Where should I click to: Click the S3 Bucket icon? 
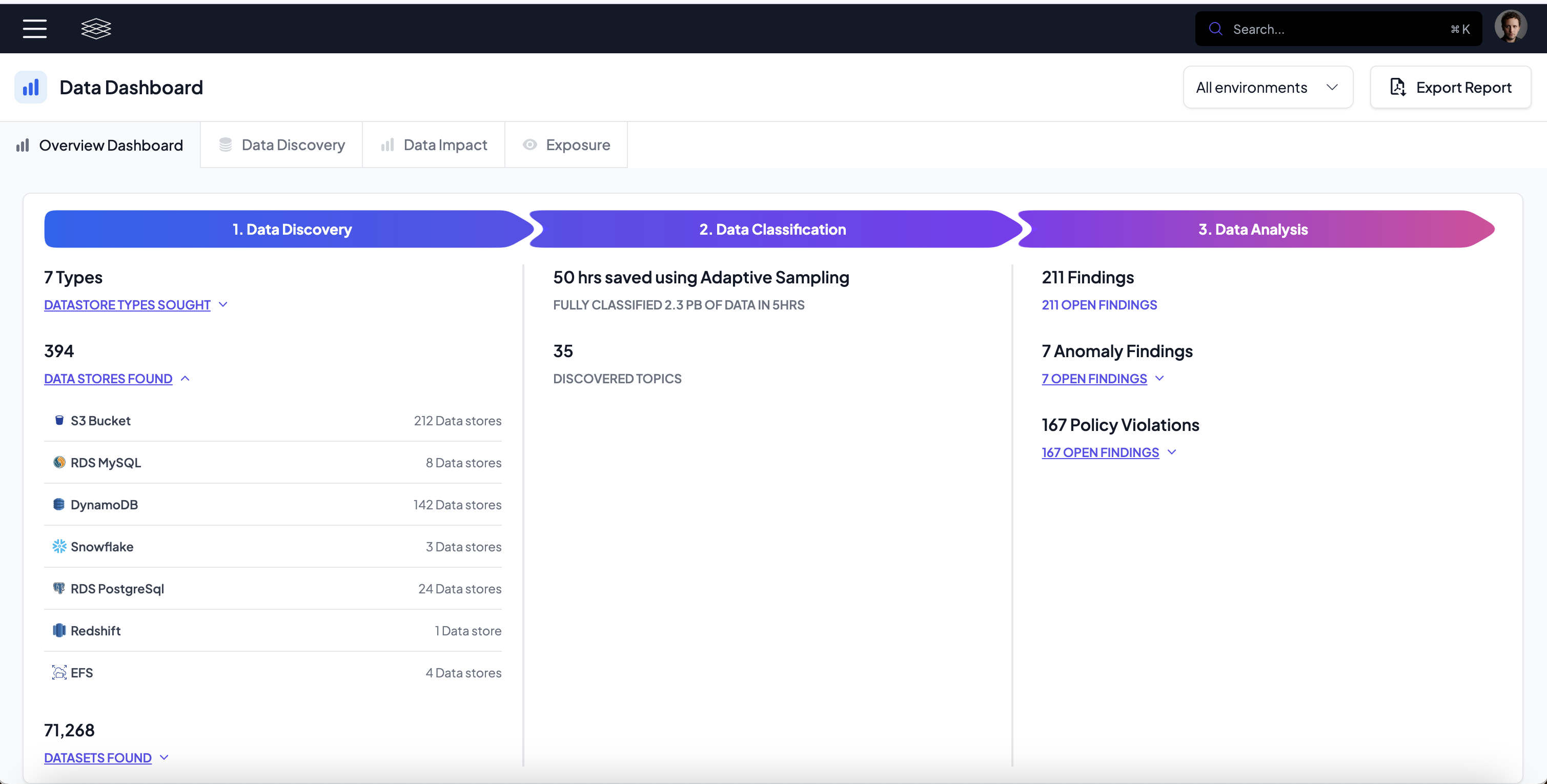(59, 420)
